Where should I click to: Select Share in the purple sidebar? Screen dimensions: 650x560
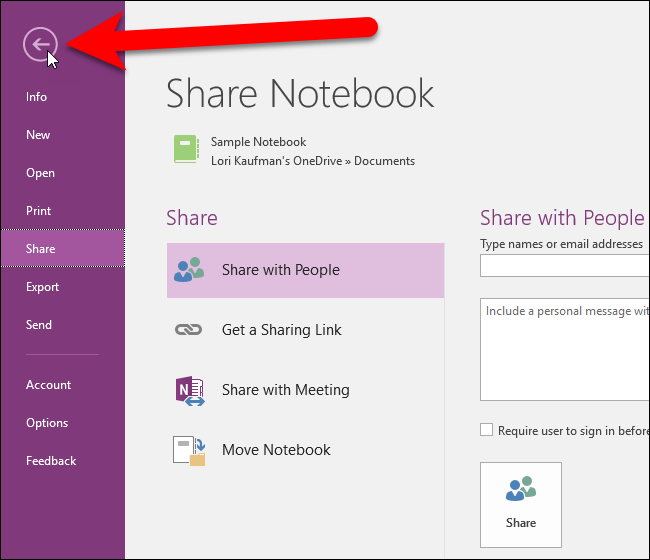(x=63, y=248)
